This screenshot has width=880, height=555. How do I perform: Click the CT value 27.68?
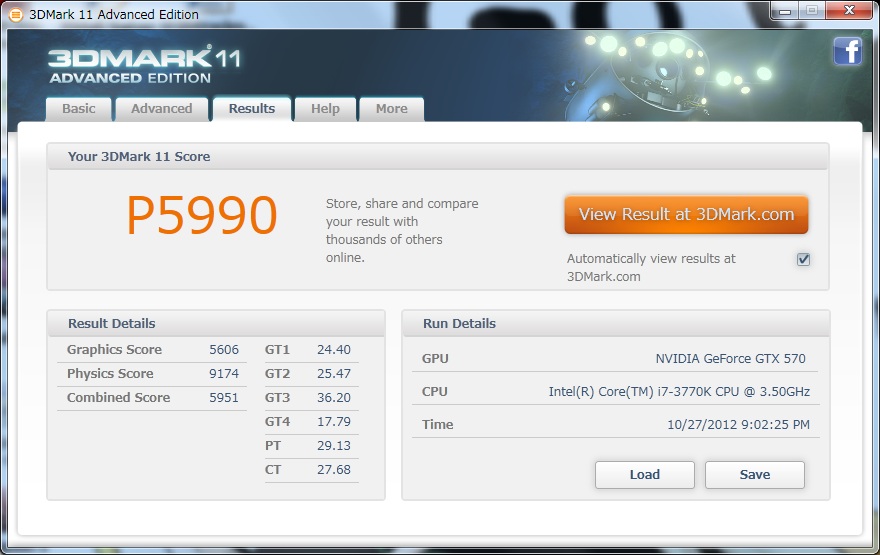(334, 470)
